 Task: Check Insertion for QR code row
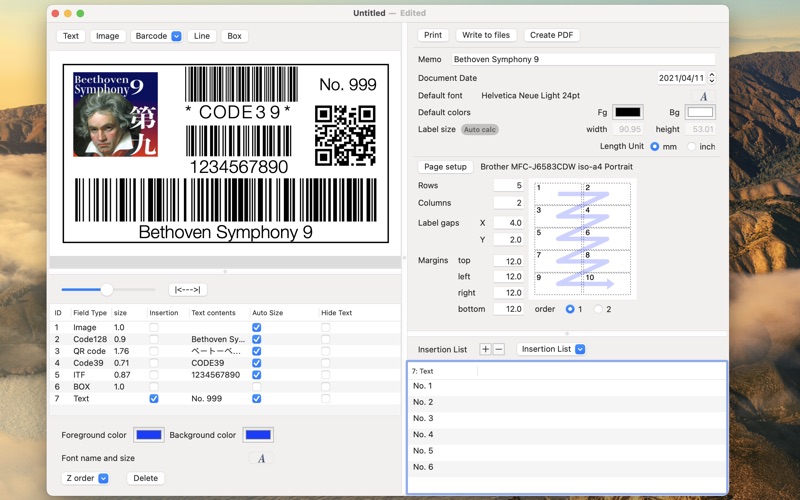point(154,351)
